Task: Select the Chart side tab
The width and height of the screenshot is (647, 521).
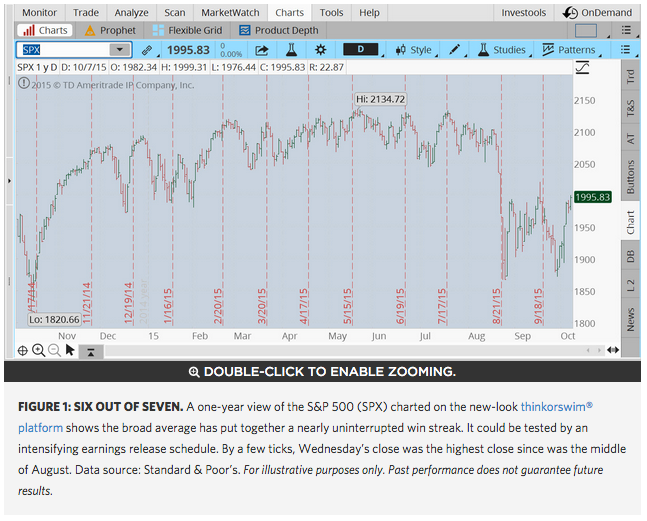Action: click(x=630, y=222)
